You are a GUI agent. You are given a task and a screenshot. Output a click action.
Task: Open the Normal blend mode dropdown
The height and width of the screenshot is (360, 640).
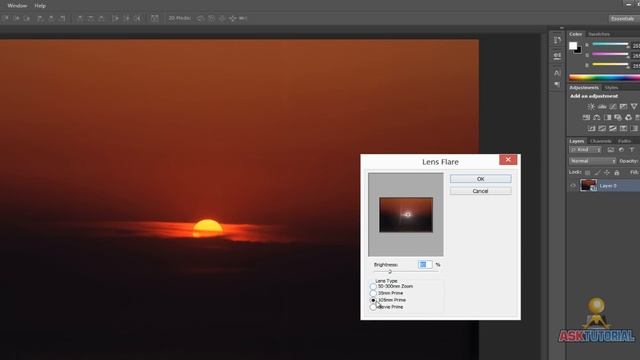(592, 161)
